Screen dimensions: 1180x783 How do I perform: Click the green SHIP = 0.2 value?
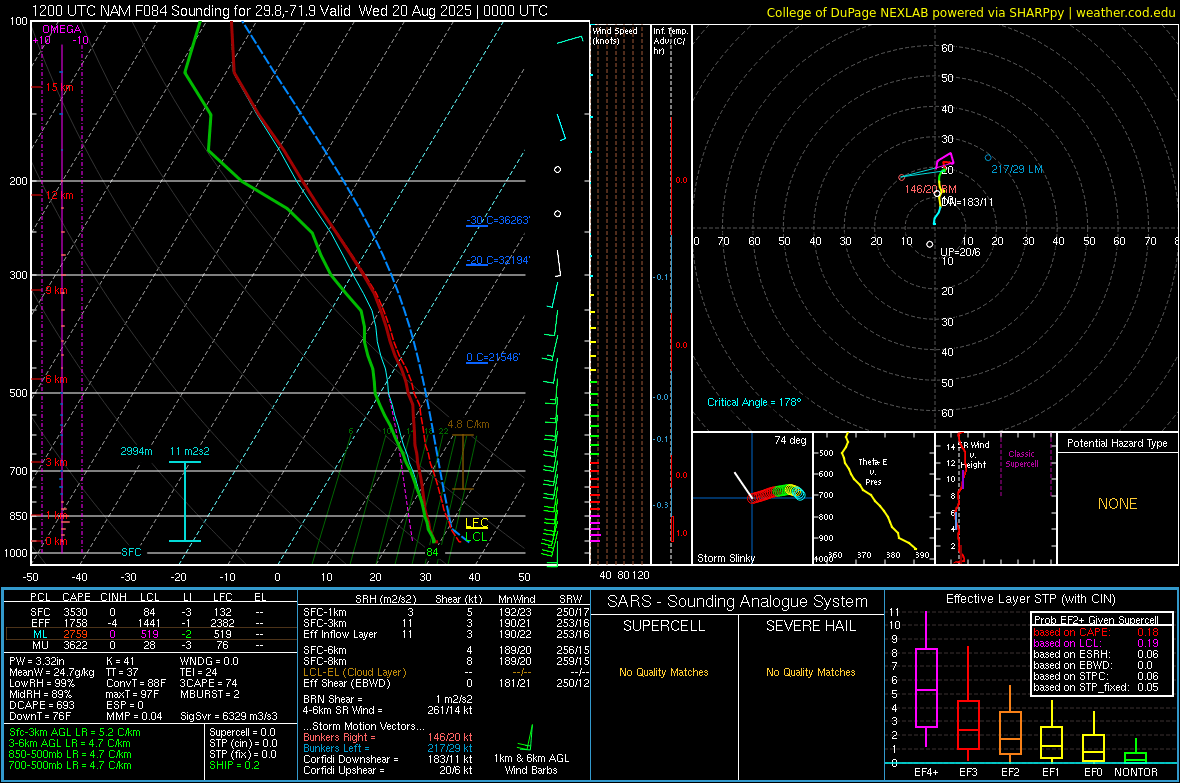point(234,765)
